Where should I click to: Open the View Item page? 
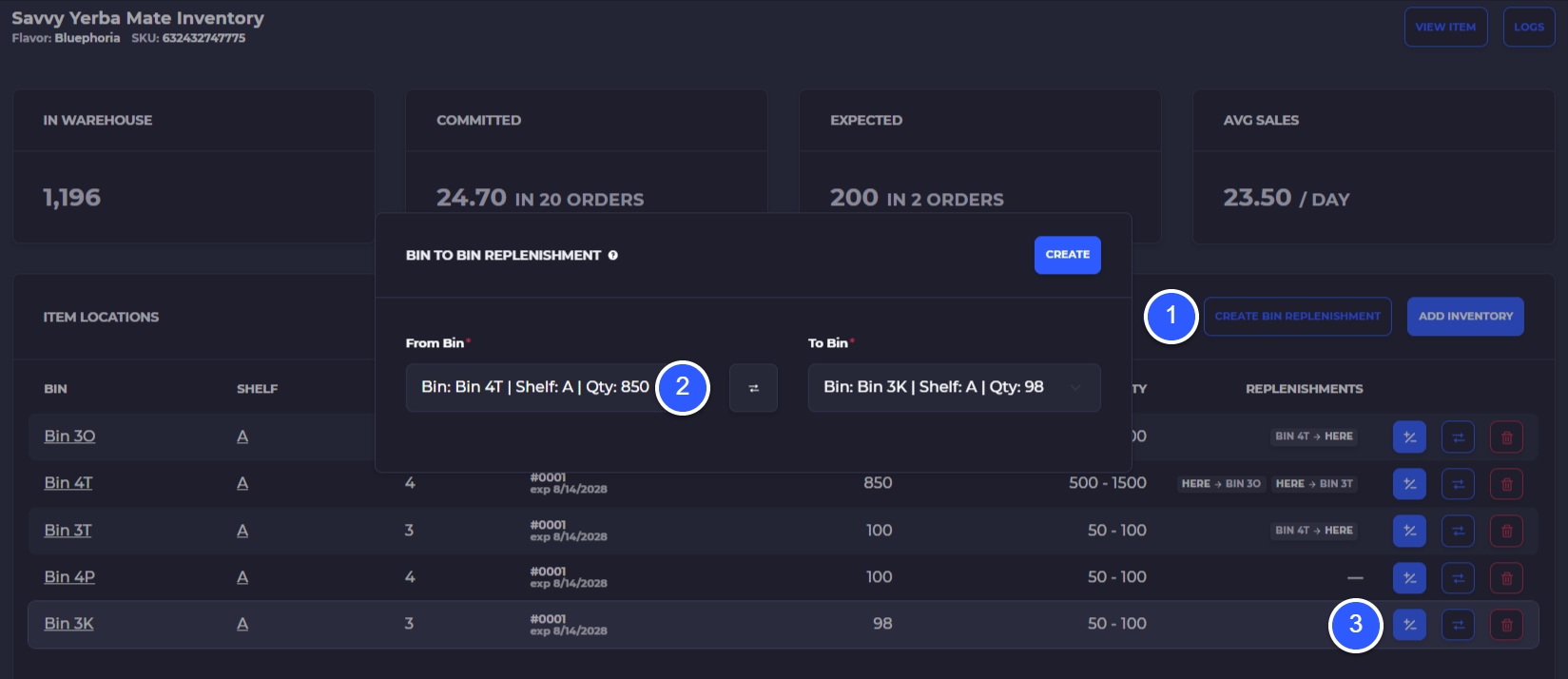1445,28
